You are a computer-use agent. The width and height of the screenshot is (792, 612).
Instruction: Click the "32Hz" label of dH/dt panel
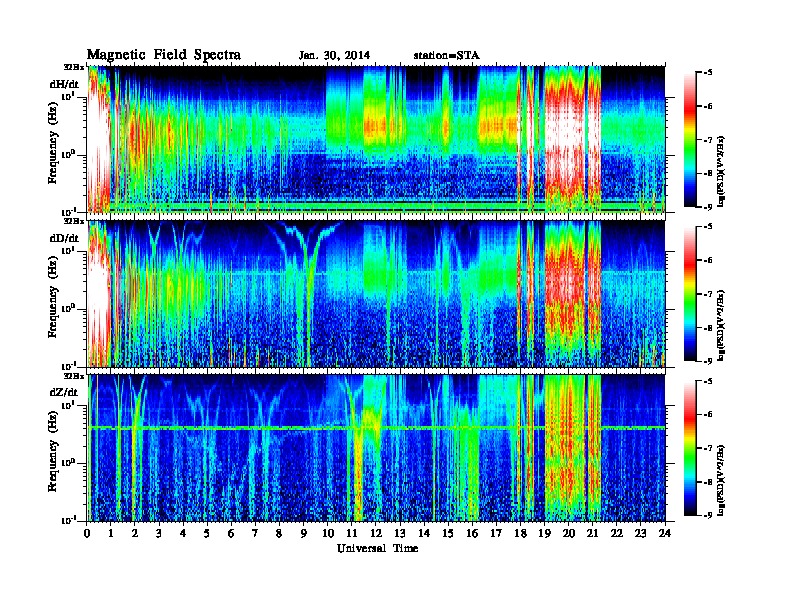[x=74, y=66]
